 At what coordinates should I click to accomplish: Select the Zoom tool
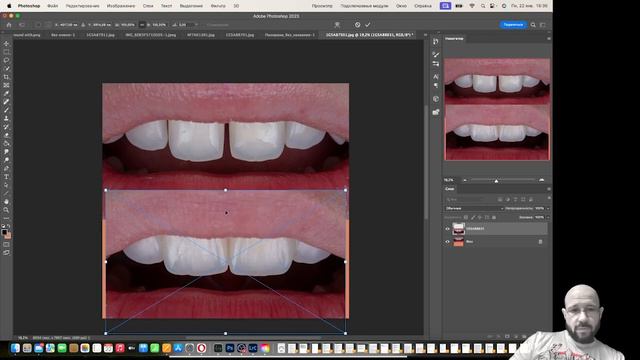click(x=6, y=210)
